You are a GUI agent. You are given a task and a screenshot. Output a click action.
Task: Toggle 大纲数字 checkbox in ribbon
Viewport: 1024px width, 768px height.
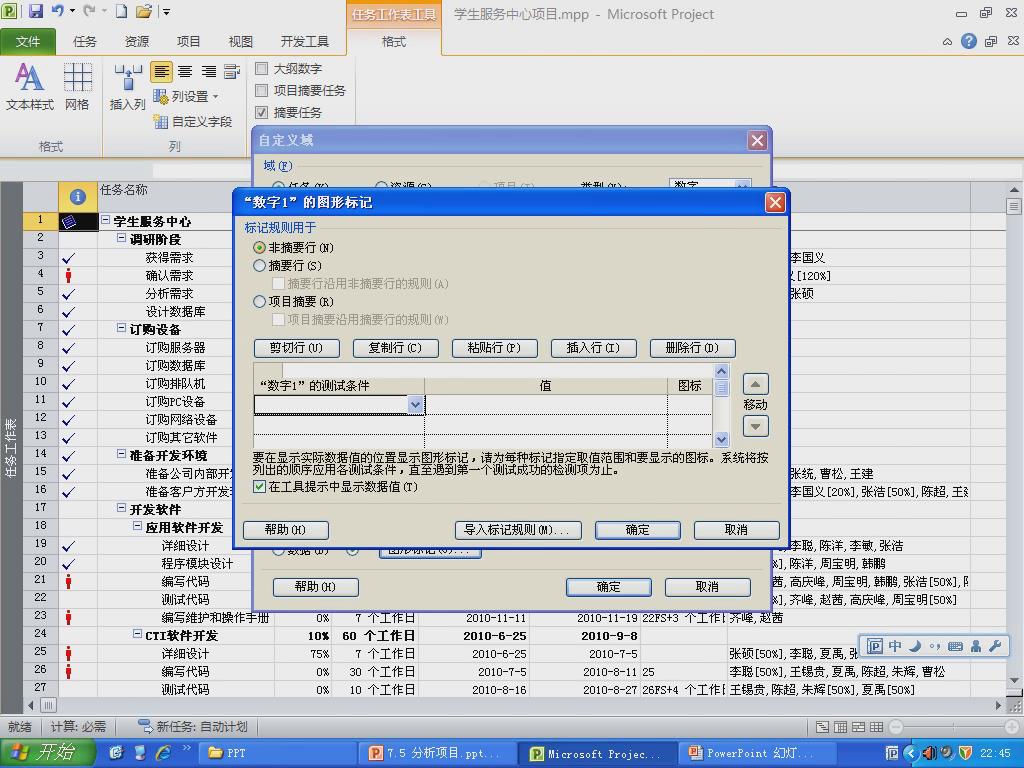click(x=261, y=68)
